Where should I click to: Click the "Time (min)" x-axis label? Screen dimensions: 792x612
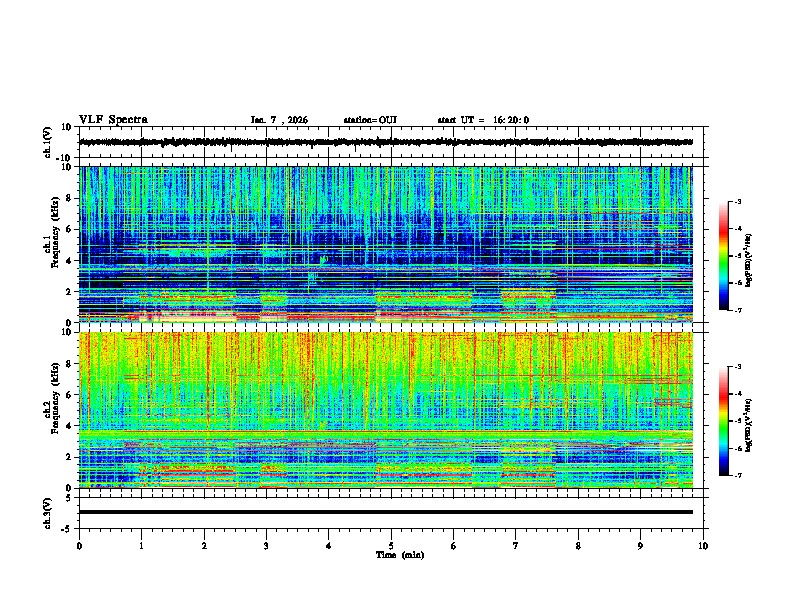[400, 555]
